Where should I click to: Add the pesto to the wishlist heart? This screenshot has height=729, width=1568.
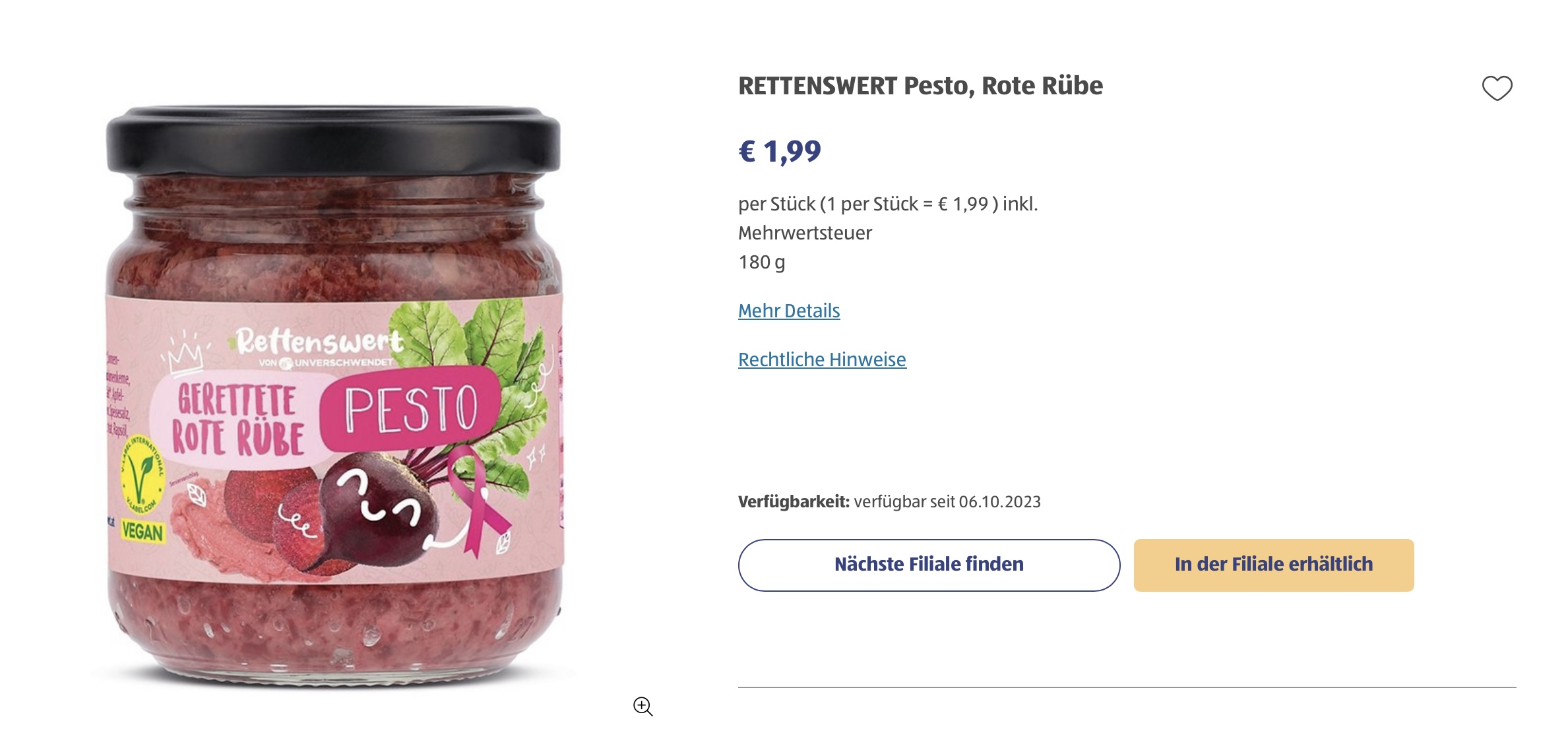(1497, 88)
